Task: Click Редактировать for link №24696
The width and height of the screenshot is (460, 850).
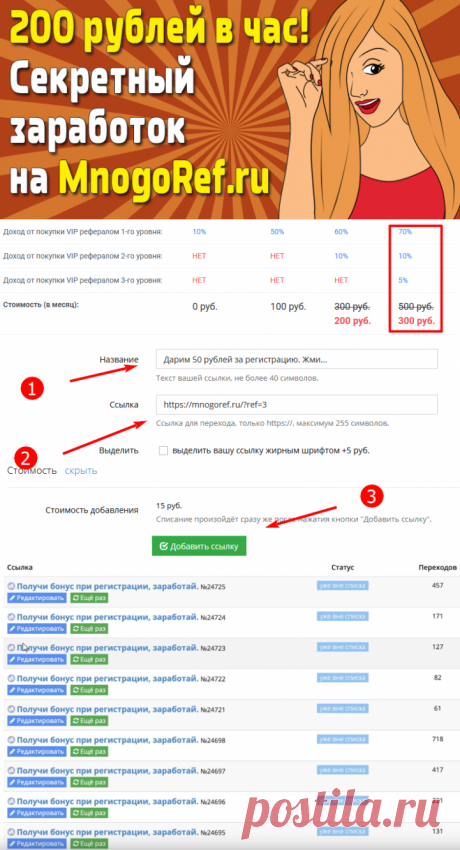Action: coord(37,813)
